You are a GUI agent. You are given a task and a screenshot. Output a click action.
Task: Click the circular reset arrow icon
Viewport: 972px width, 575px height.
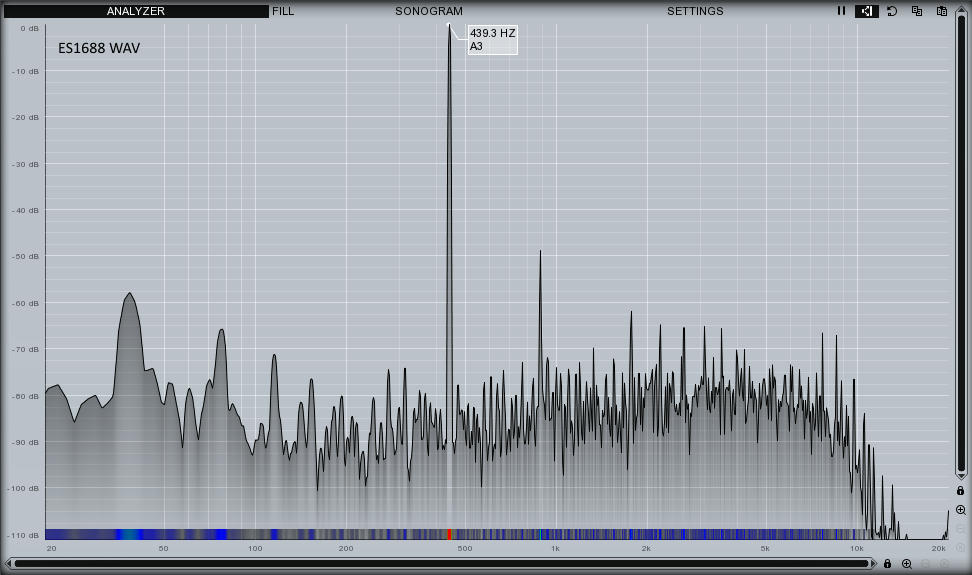coord(892,11)
